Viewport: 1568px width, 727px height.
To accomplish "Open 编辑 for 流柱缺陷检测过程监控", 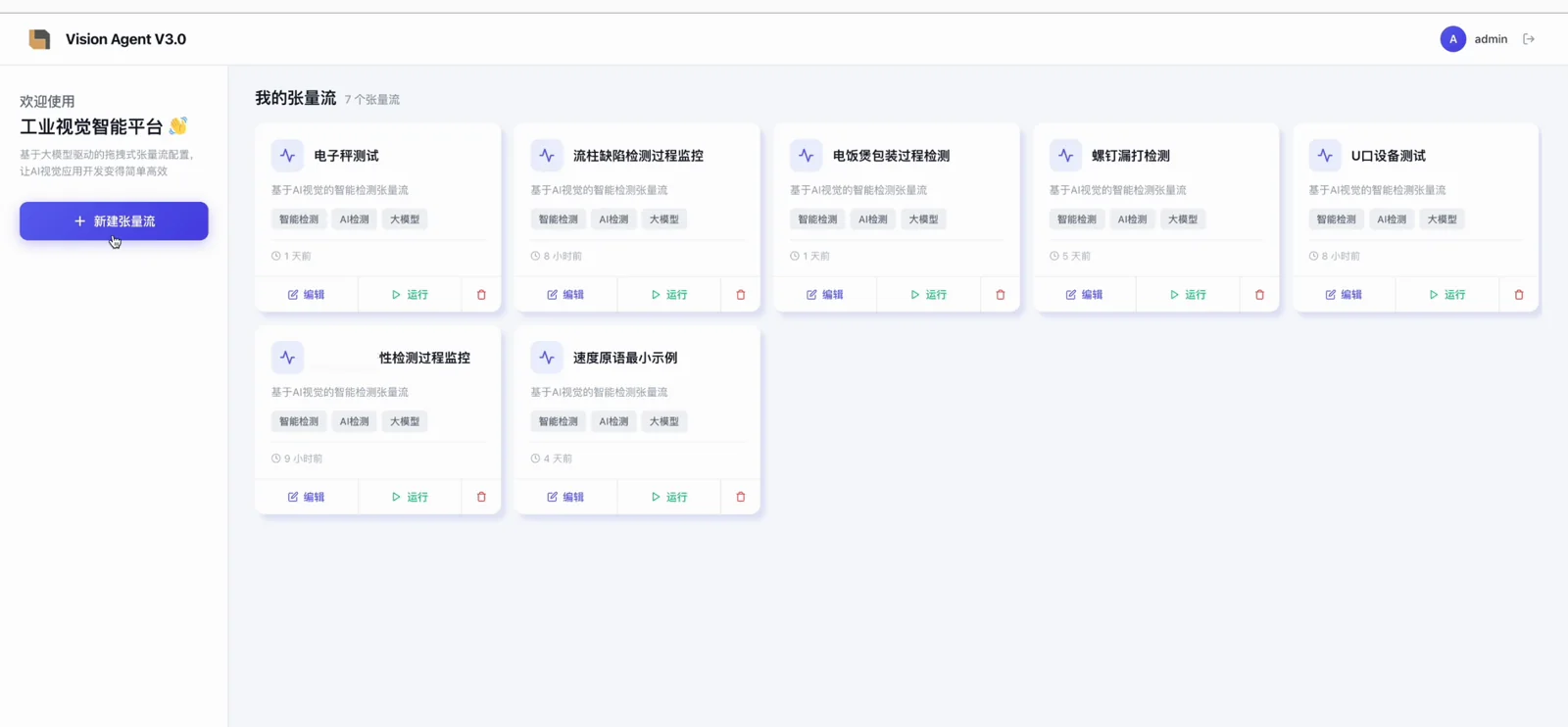I will [565, 295].
